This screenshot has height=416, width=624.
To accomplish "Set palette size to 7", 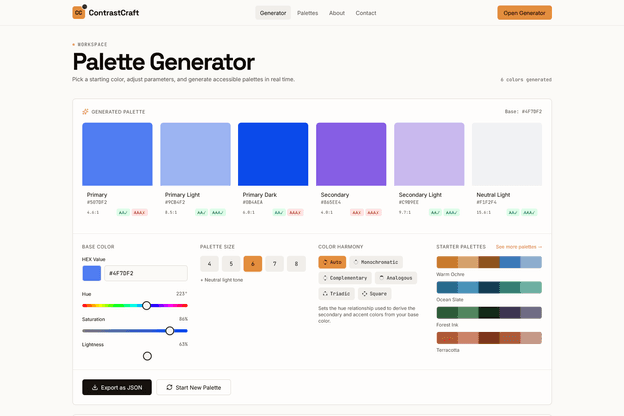I will click(x=275, y=264).
